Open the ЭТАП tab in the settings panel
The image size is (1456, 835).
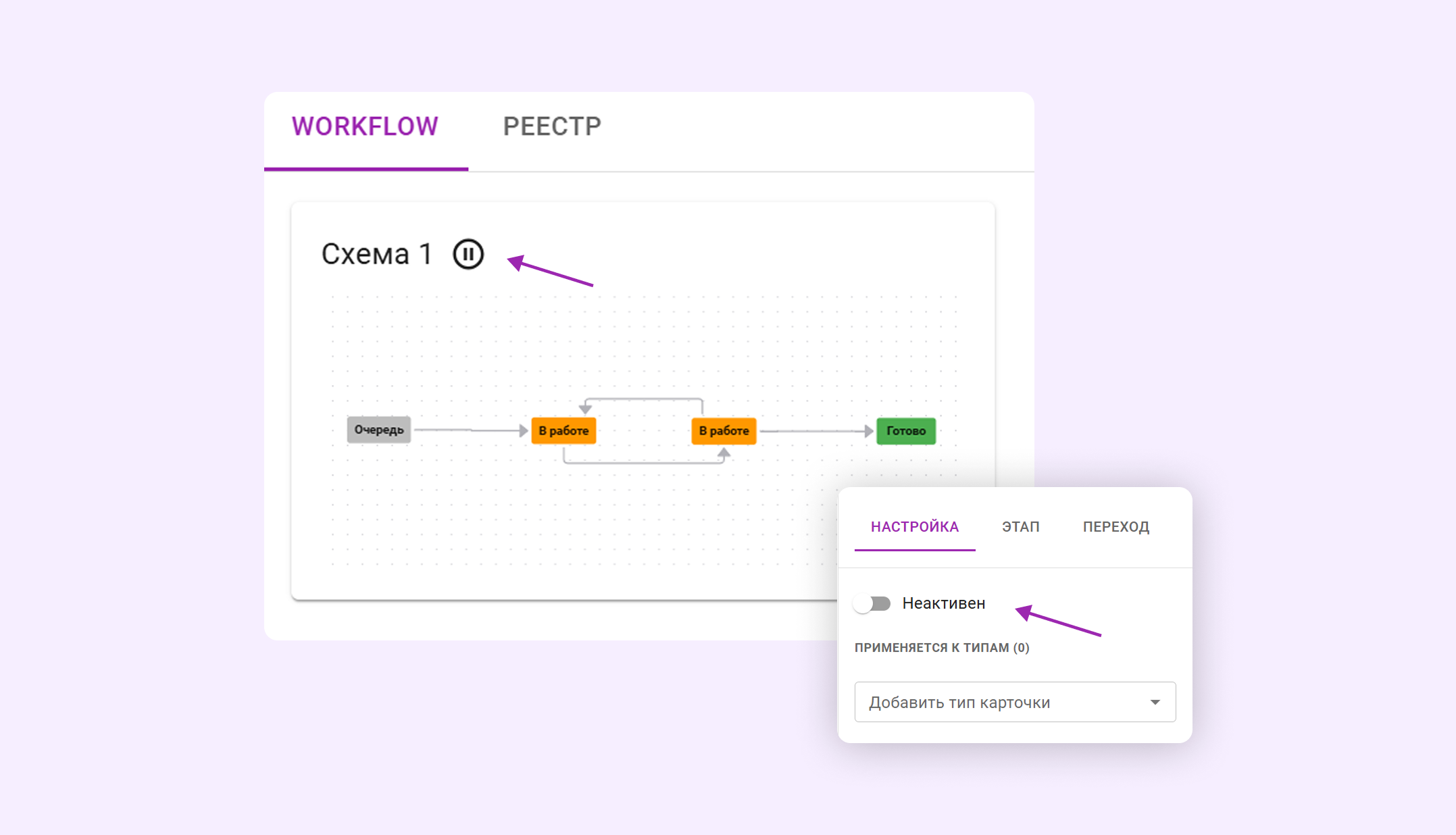(x=1020, y=527)
